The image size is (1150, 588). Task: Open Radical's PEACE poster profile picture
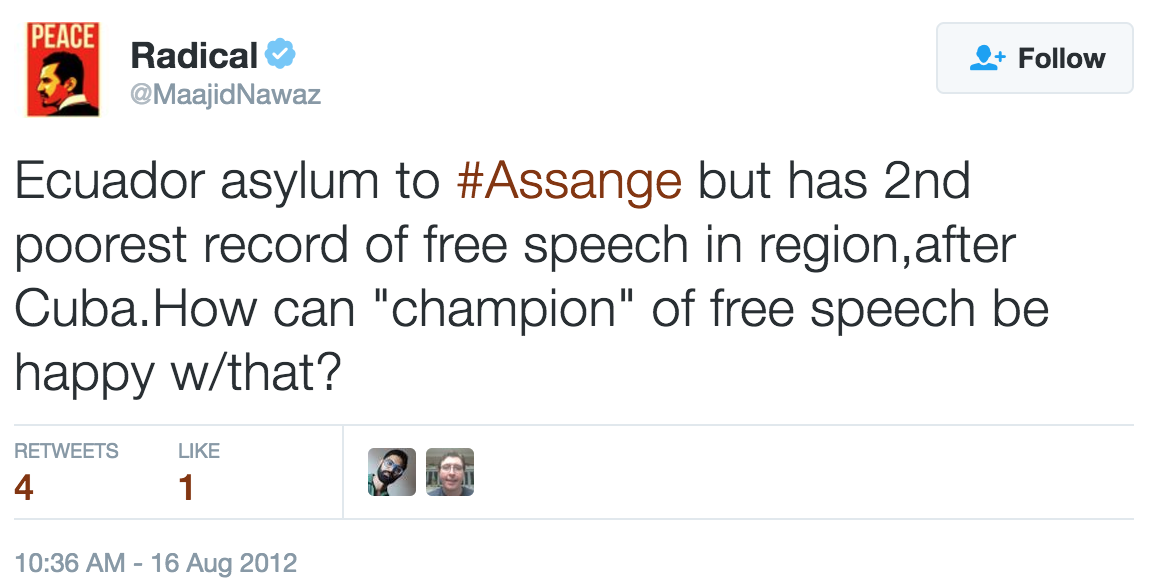point(62,68)
